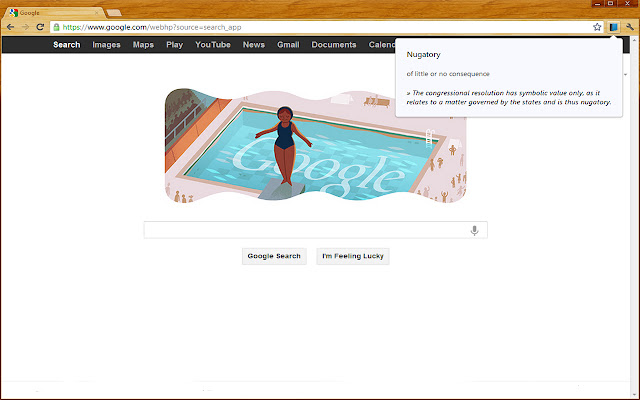This screenshot has width=640, height=400.
Task: Click the I'm Feeling Lucky button
Action: 353,256
